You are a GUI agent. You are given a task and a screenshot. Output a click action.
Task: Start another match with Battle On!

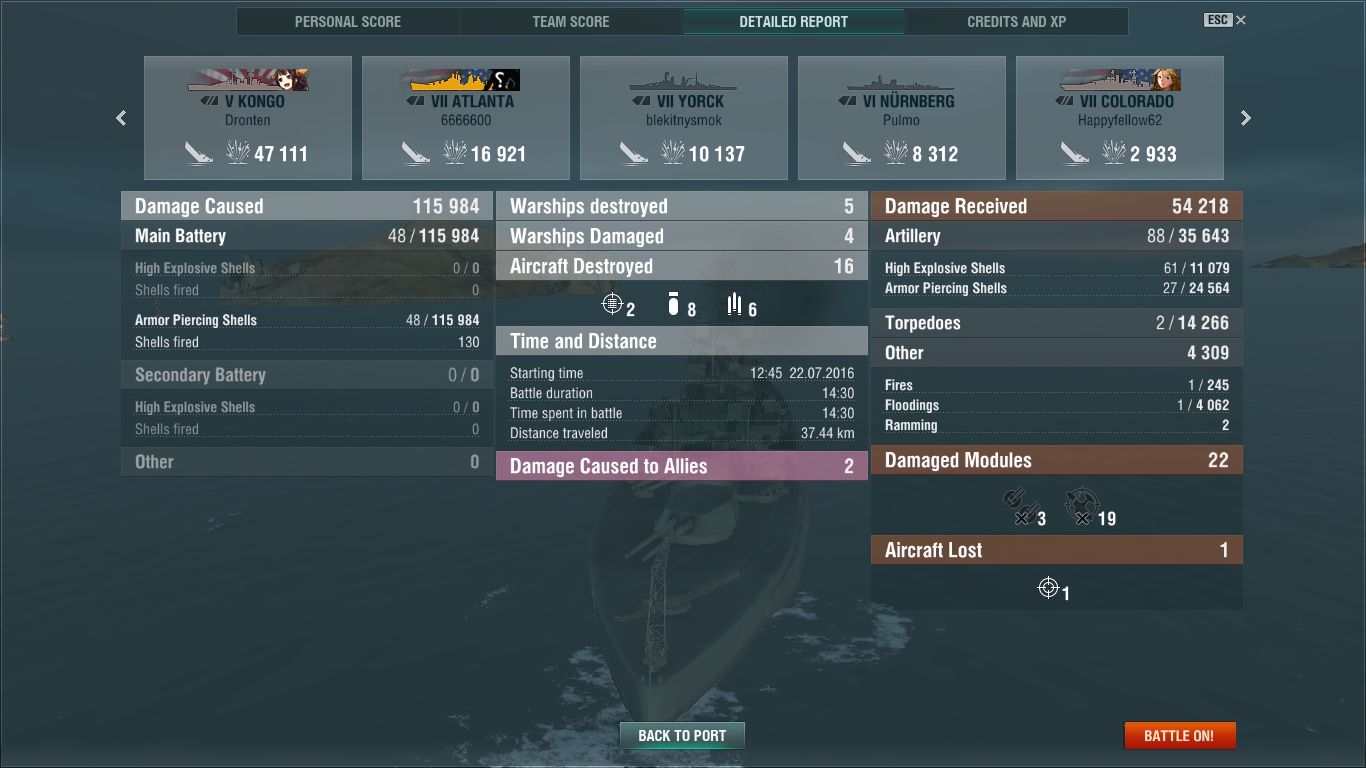point(1180,736)
